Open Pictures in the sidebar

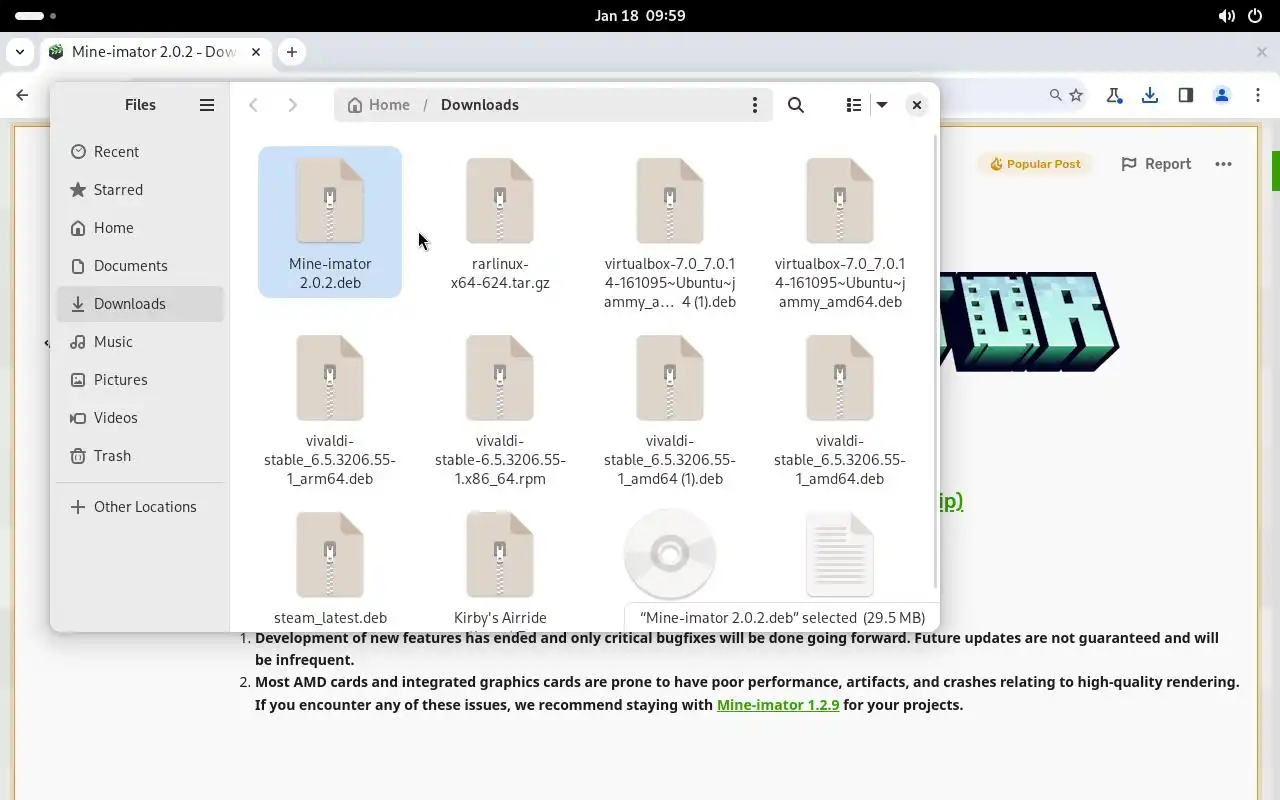(x=140, y=380)
